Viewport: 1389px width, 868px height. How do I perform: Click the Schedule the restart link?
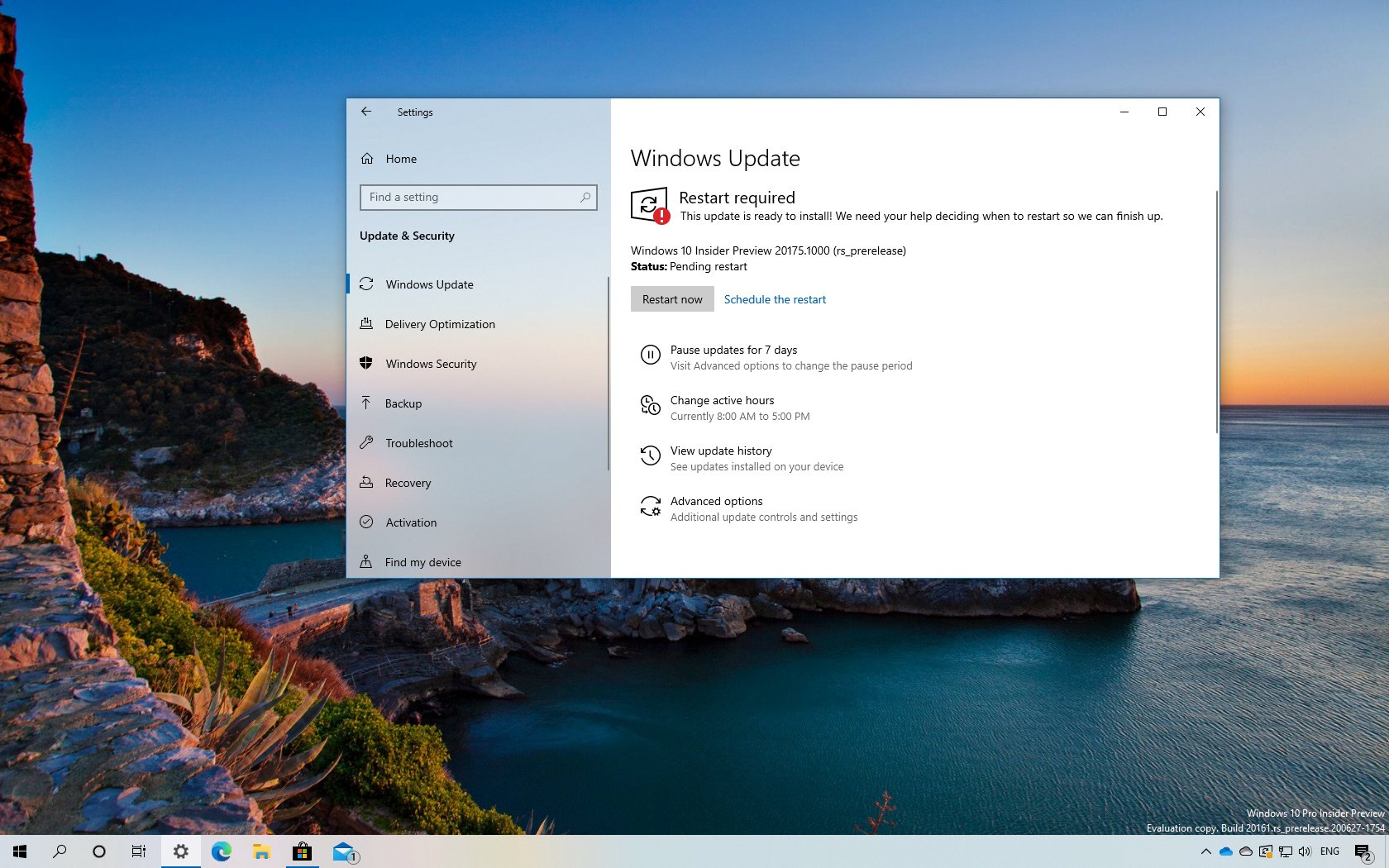[x=774, y=298]
